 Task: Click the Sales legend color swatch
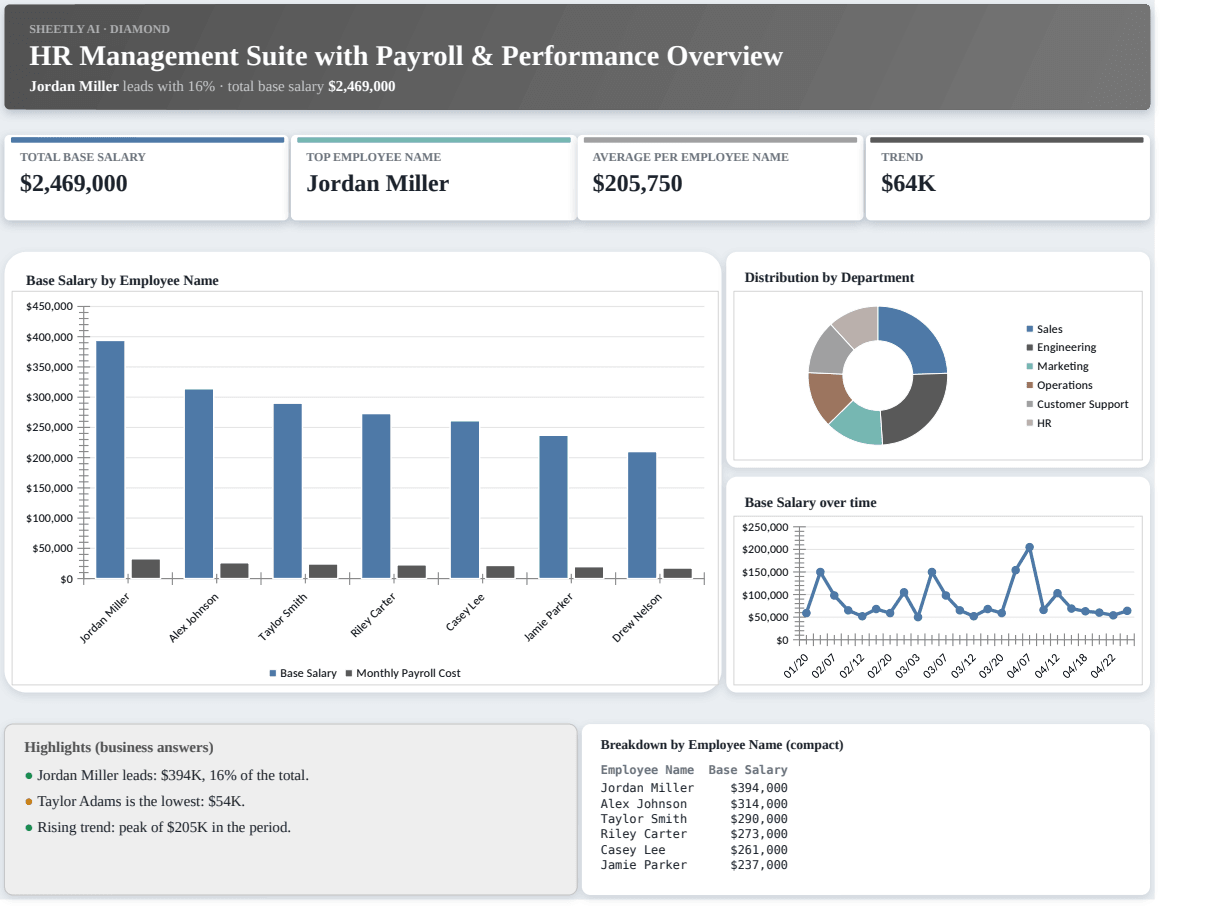(1030, 329)
